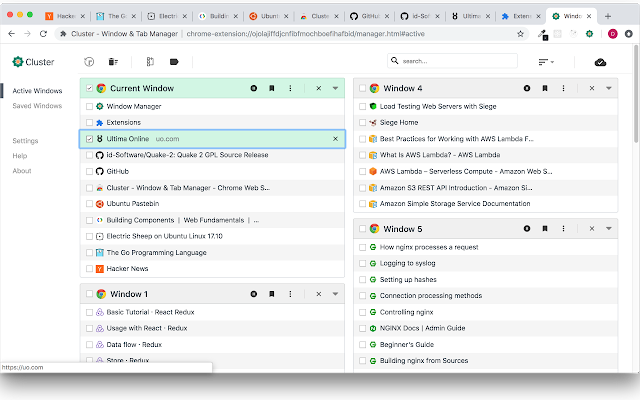640x400 pixels.
Task: Click the circle suspend icon on Window 1
Action: [x=253, y=294]
